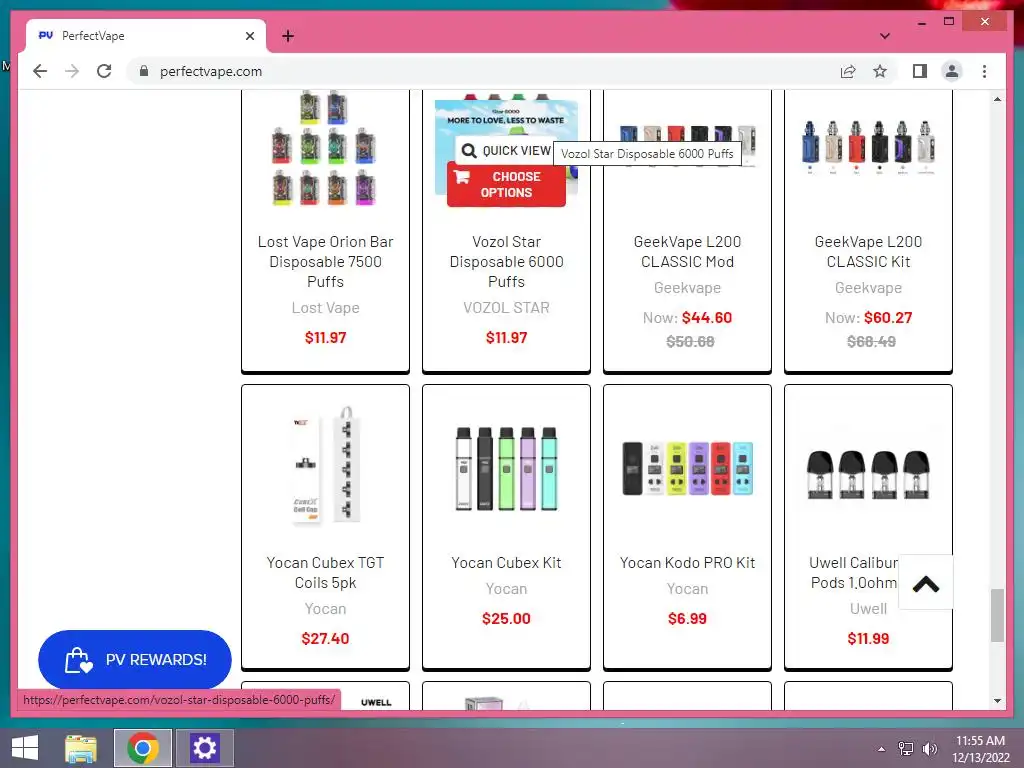Open taskbar clock and date

[980, 748]
